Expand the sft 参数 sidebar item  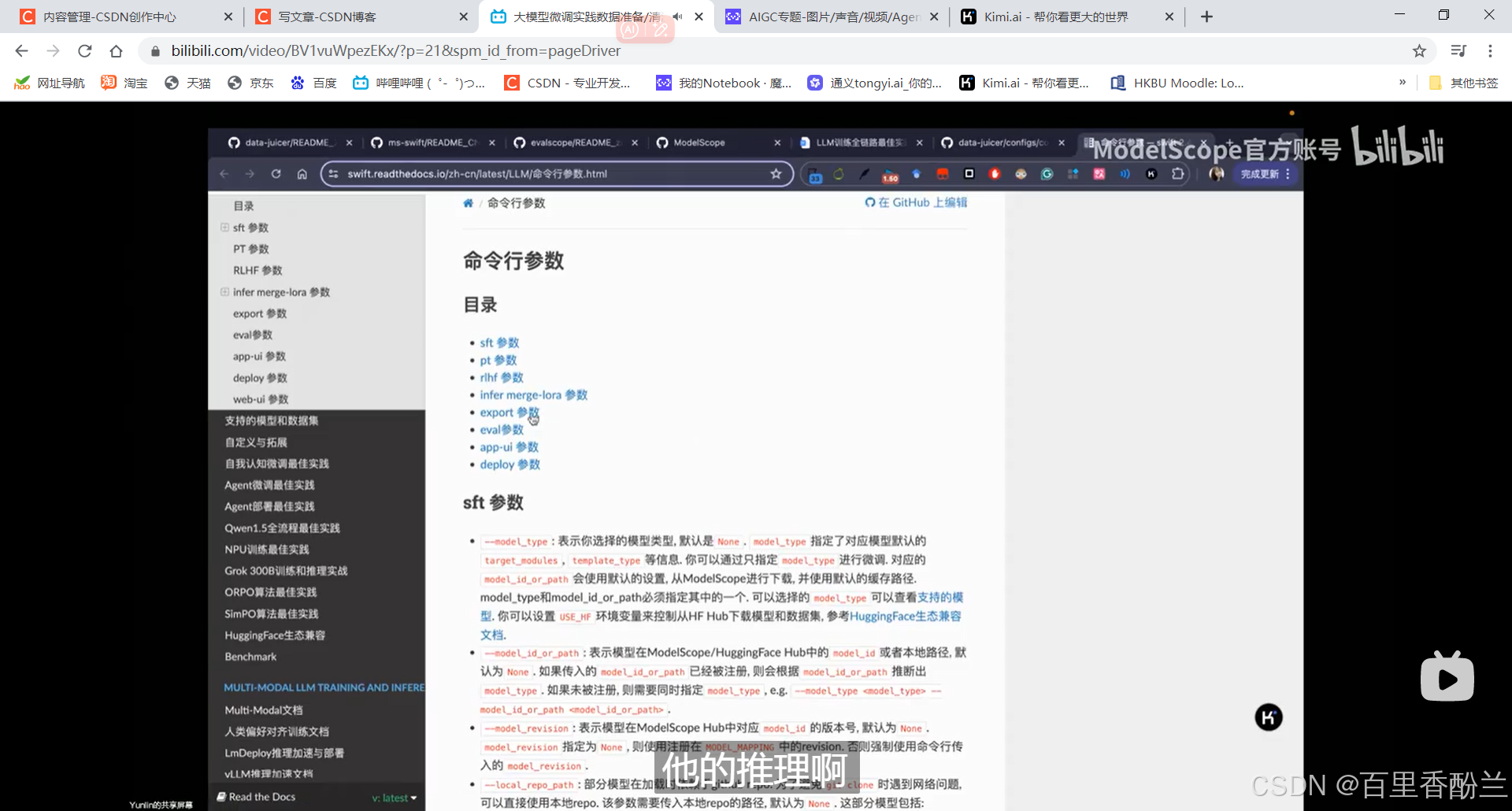coord(225,228)
